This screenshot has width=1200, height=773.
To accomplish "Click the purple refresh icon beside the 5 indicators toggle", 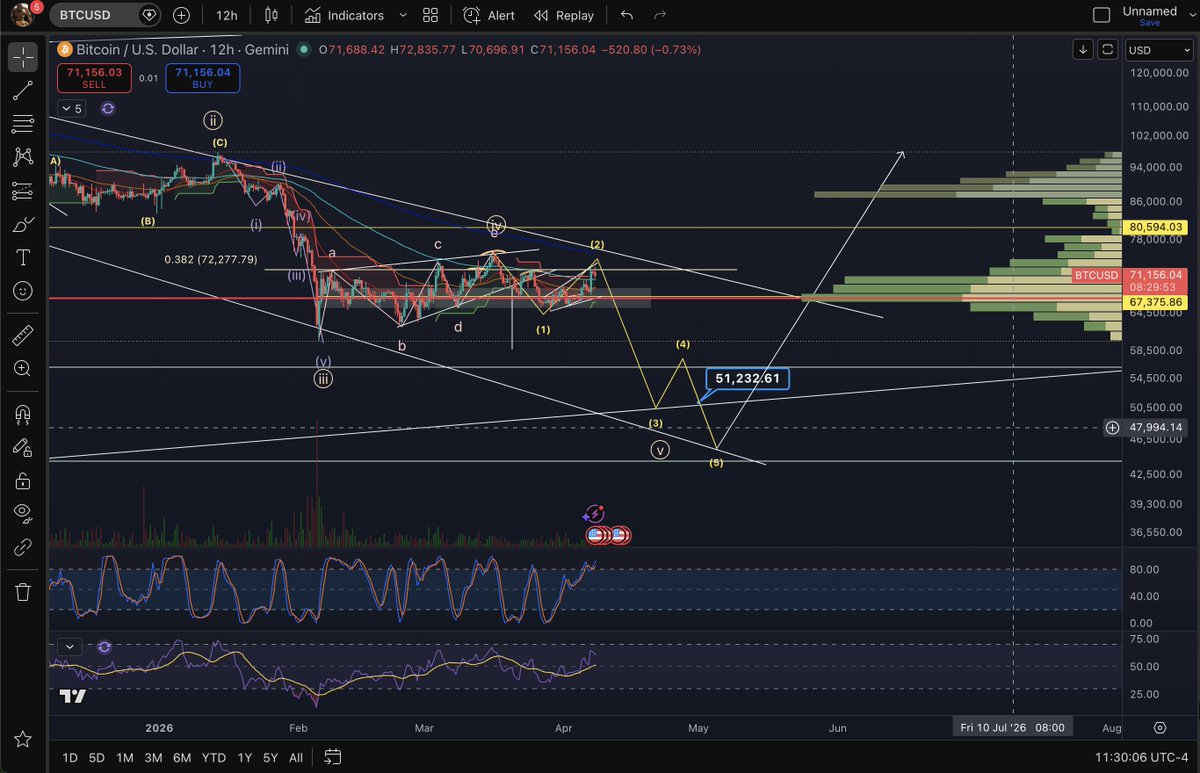I will tap(108, 108).
